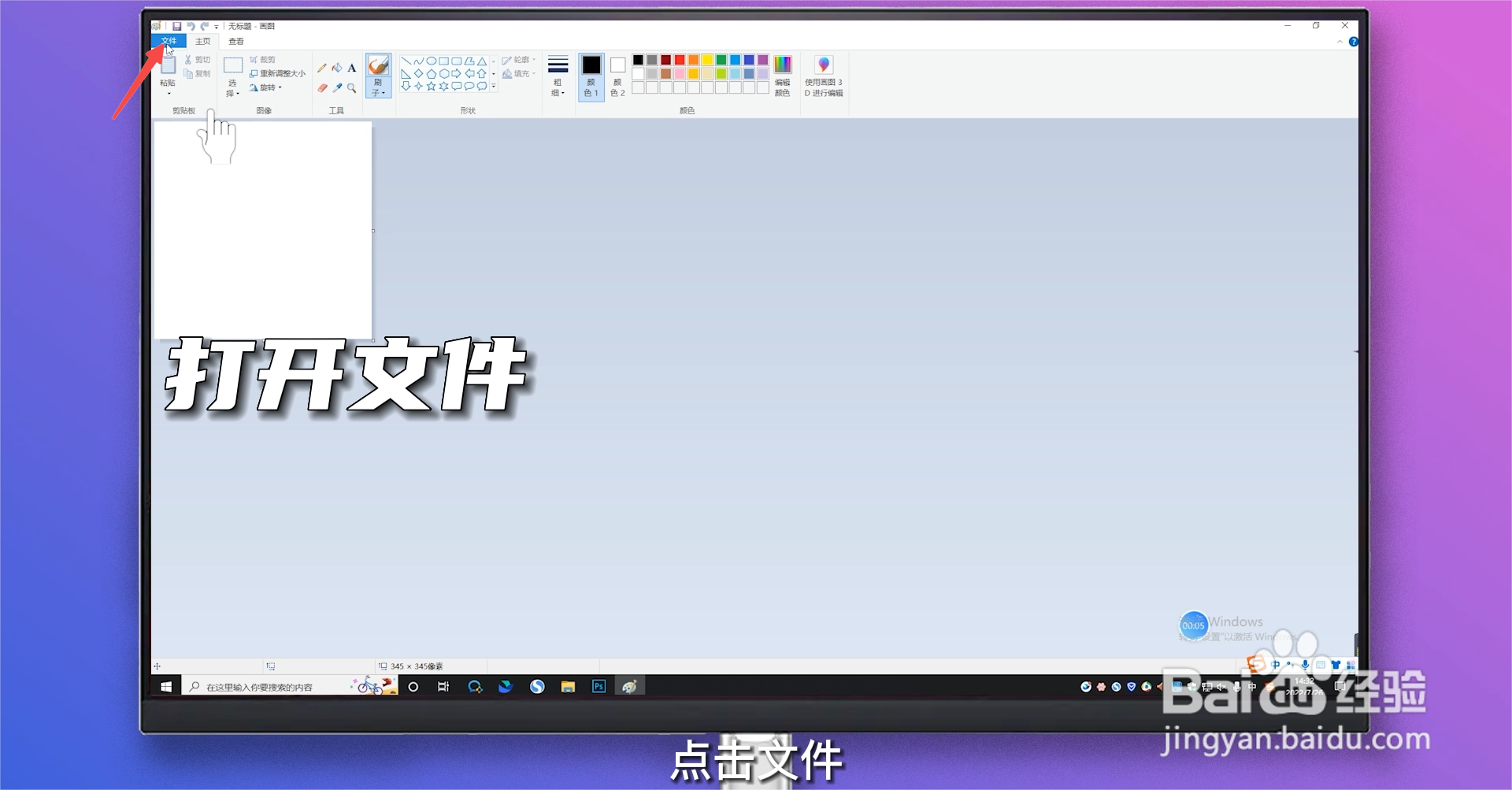The width and height of the screenshot is (1512, 790).
Task: Select the Curve shape
Action: 418,61
